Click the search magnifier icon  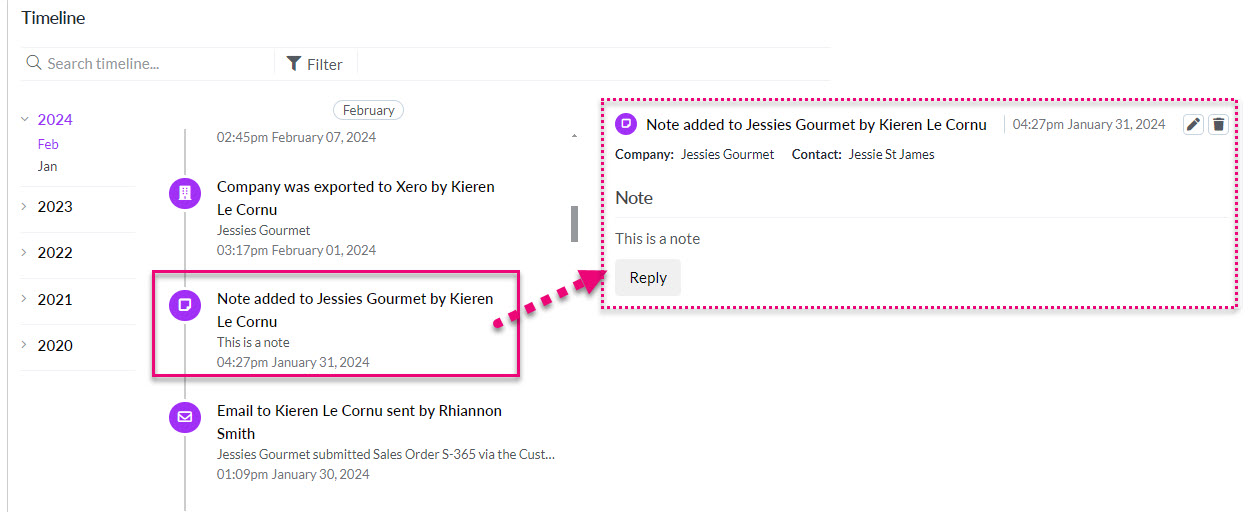pos(34,63)
